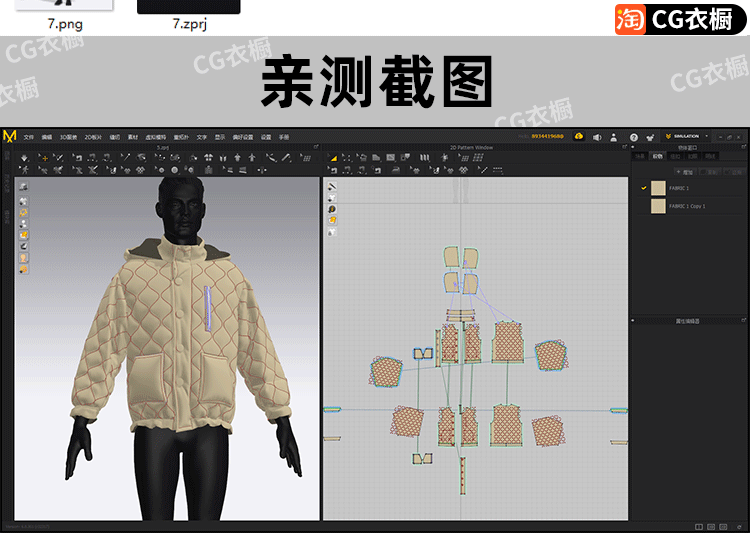Click the 复制 copy button
Image resolution: width=750 pixels, height=534 pixels.
click(709, 172)
